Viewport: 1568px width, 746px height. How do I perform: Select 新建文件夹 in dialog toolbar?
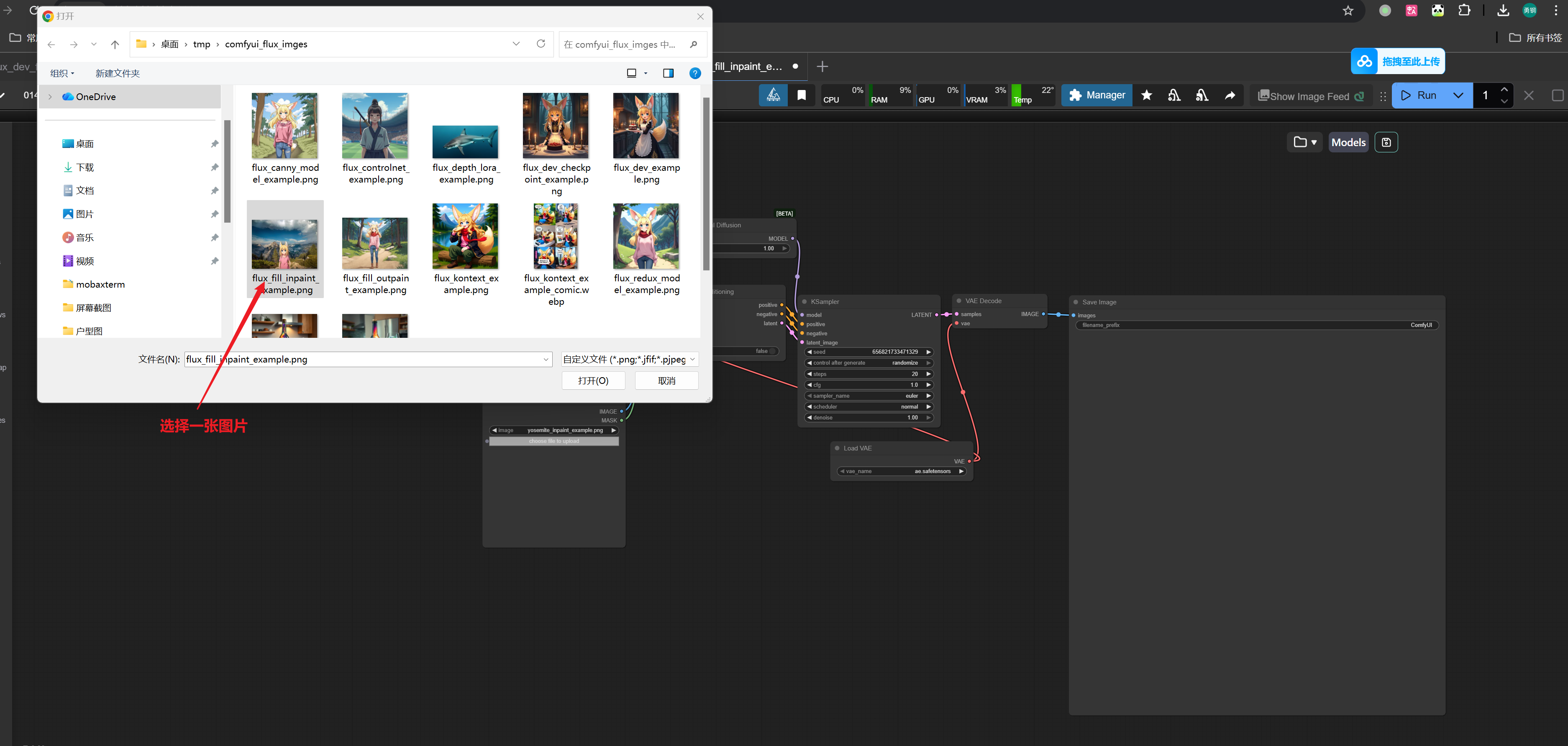pyautogui.click(x=118, y=73)
